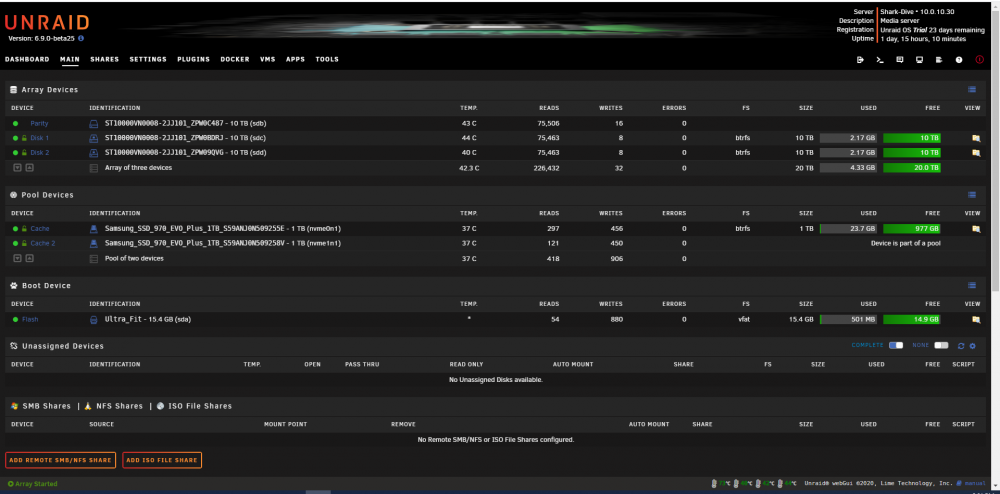Click the UNRAID logo
This screenshot has width=1000, height=494.
tap(47, 22)
